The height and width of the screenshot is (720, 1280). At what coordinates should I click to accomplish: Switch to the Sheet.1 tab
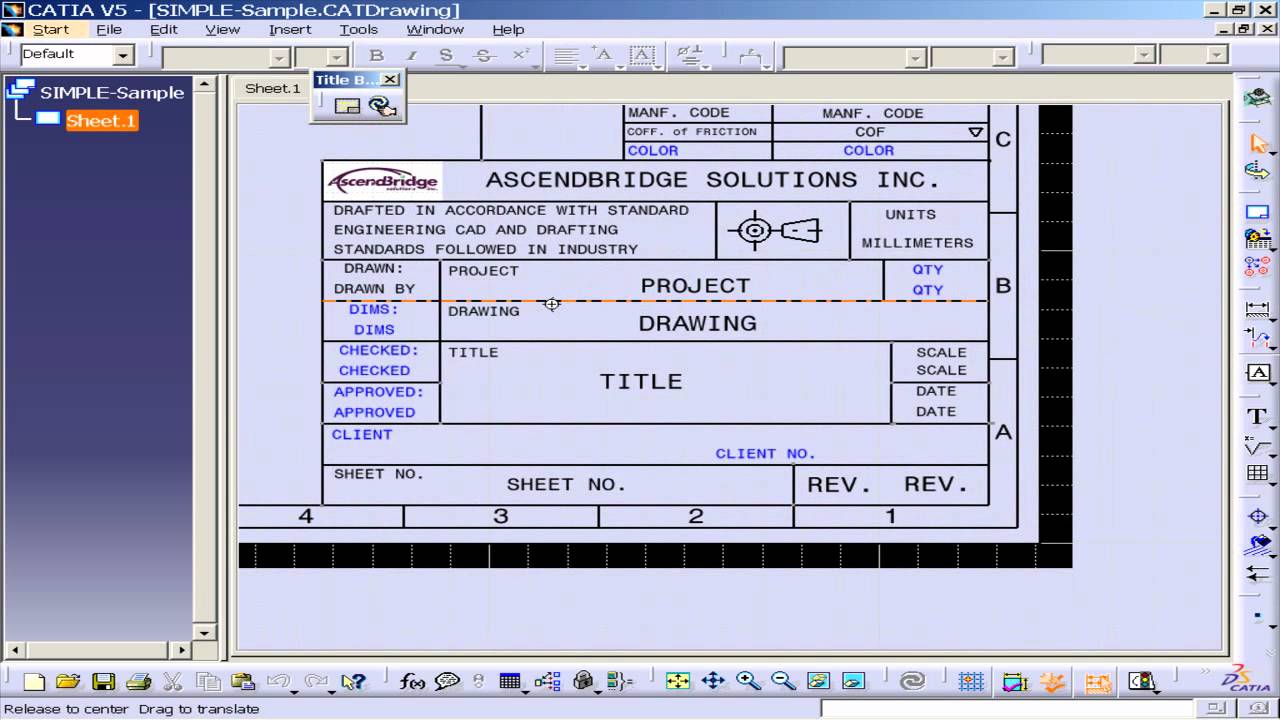(273, 88)
